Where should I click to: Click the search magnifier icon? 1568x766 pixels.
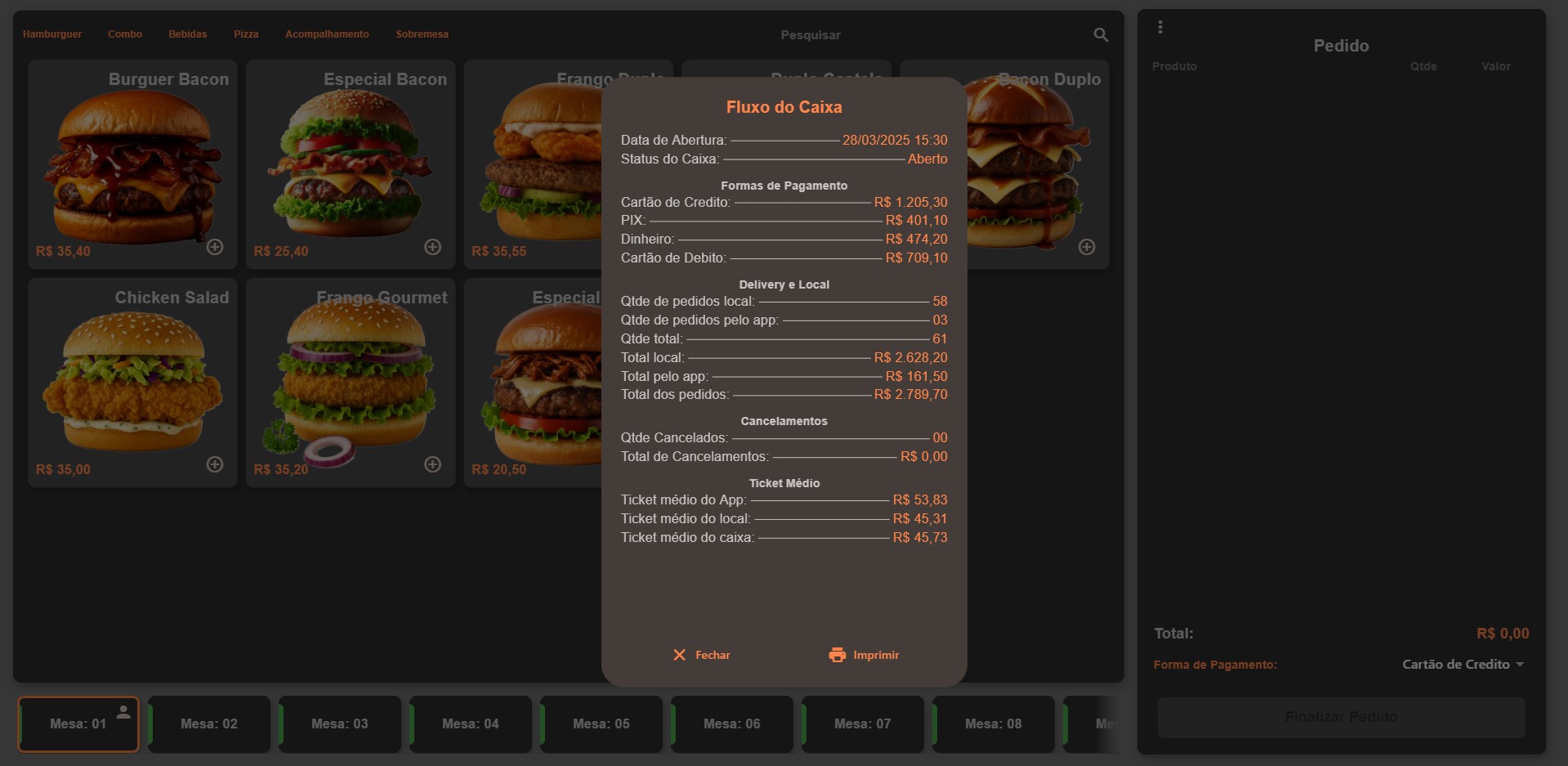1101,34
